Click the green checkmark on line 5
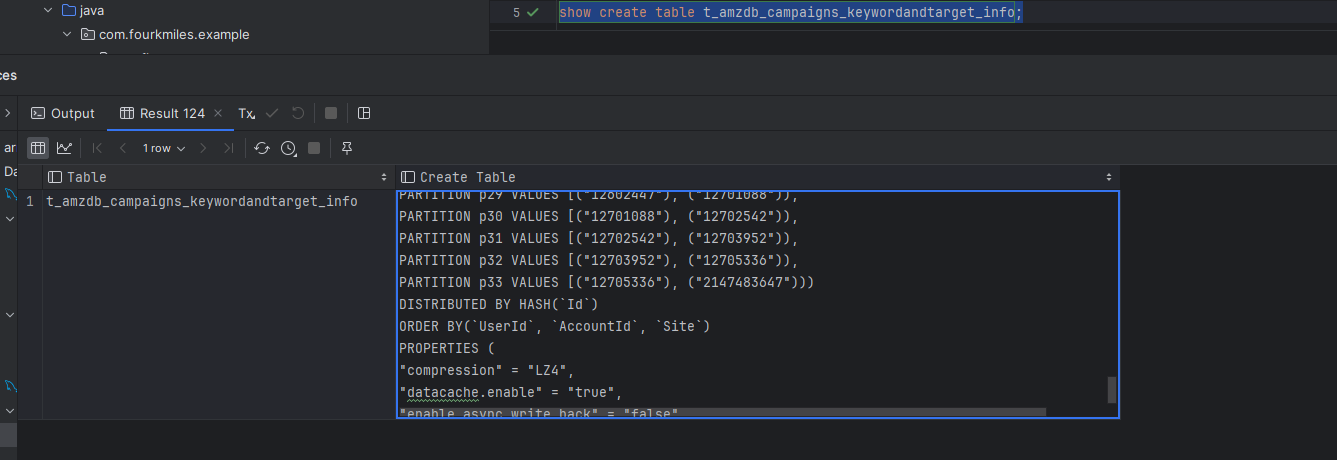1337x460 pixels. click(x=532, y=12)
